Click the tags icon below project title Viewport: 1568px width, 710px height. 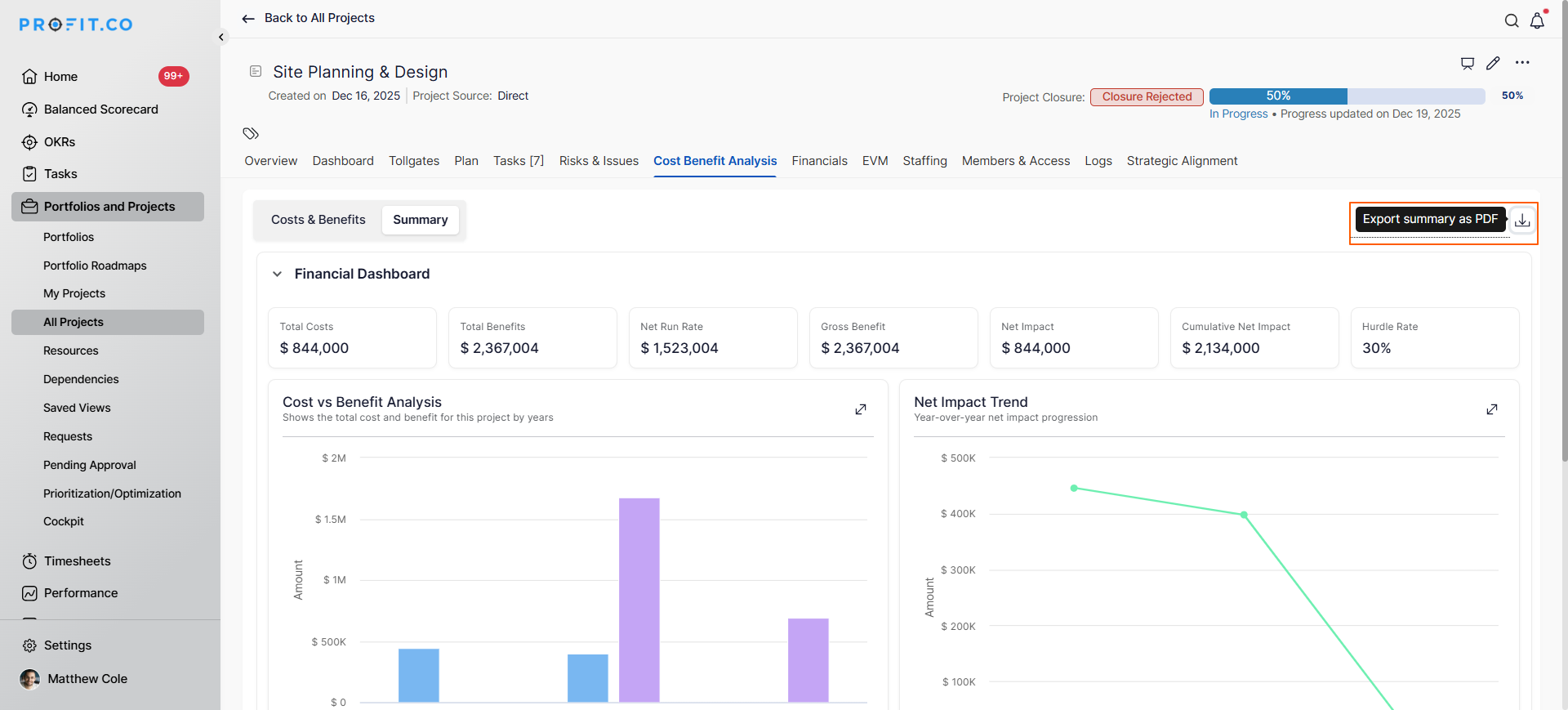click(x=251, y=133)
